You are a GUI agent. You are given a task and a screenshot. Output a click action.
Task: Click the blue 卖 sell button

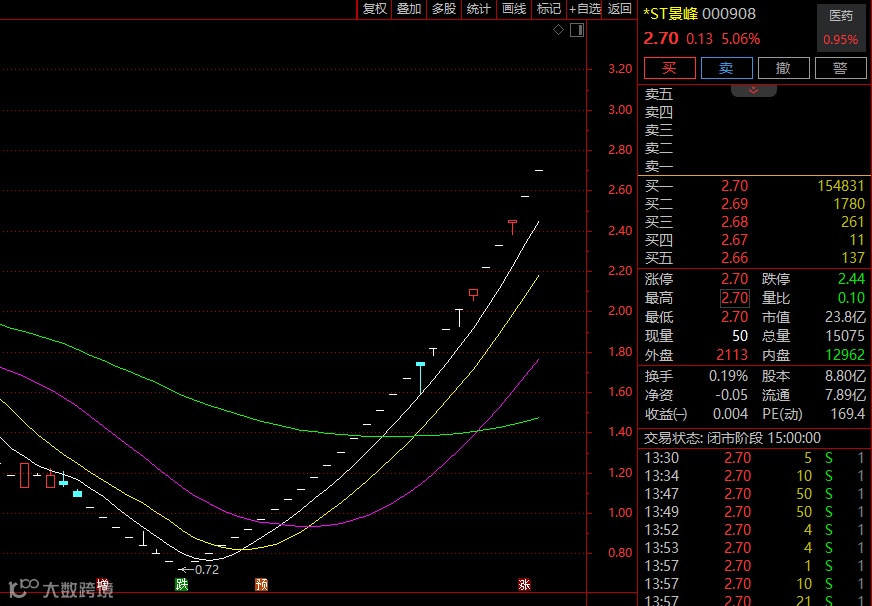click(x=726, y=68)
